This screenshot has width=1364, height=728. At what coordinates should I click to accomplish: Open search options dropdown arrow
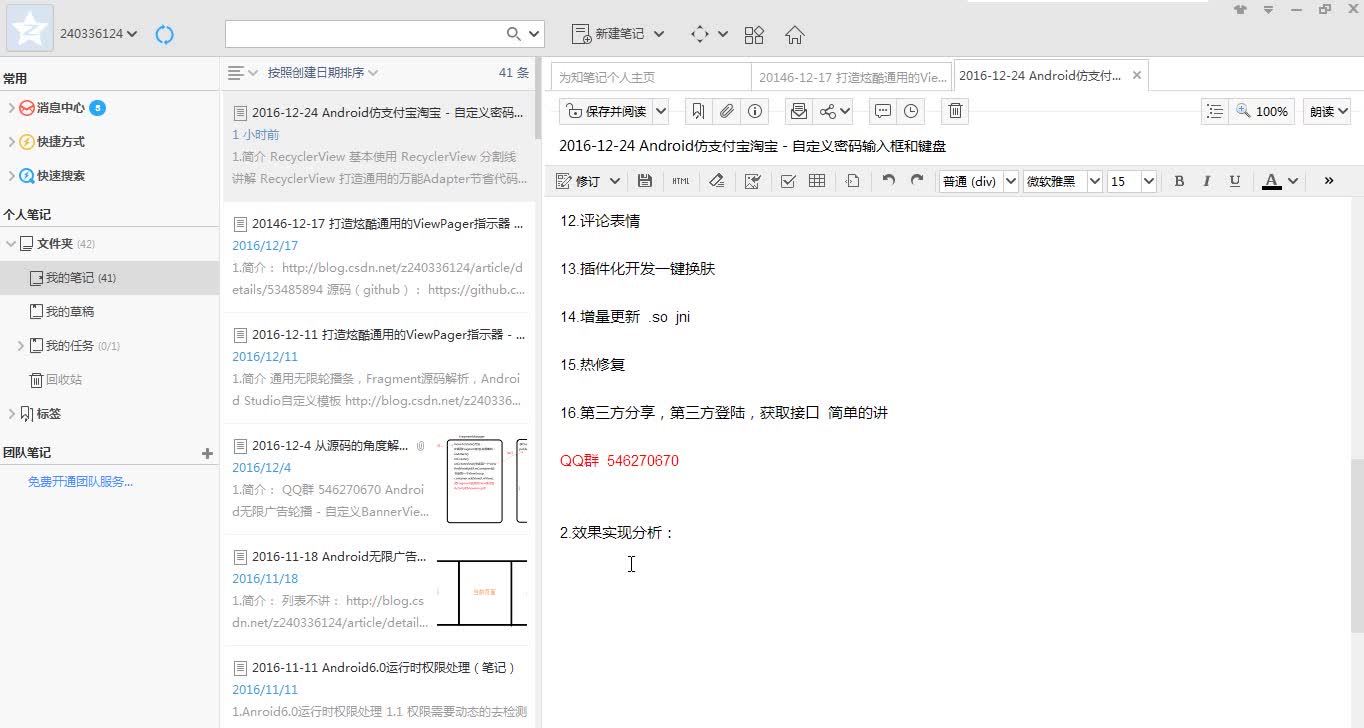(534, 34)
